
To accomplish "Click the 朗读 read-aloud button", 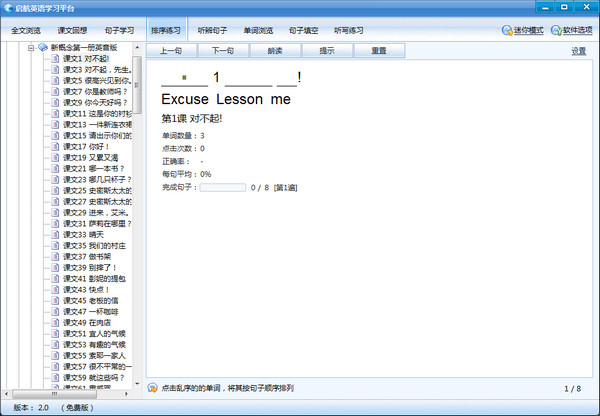I will (x=275, y=51).
